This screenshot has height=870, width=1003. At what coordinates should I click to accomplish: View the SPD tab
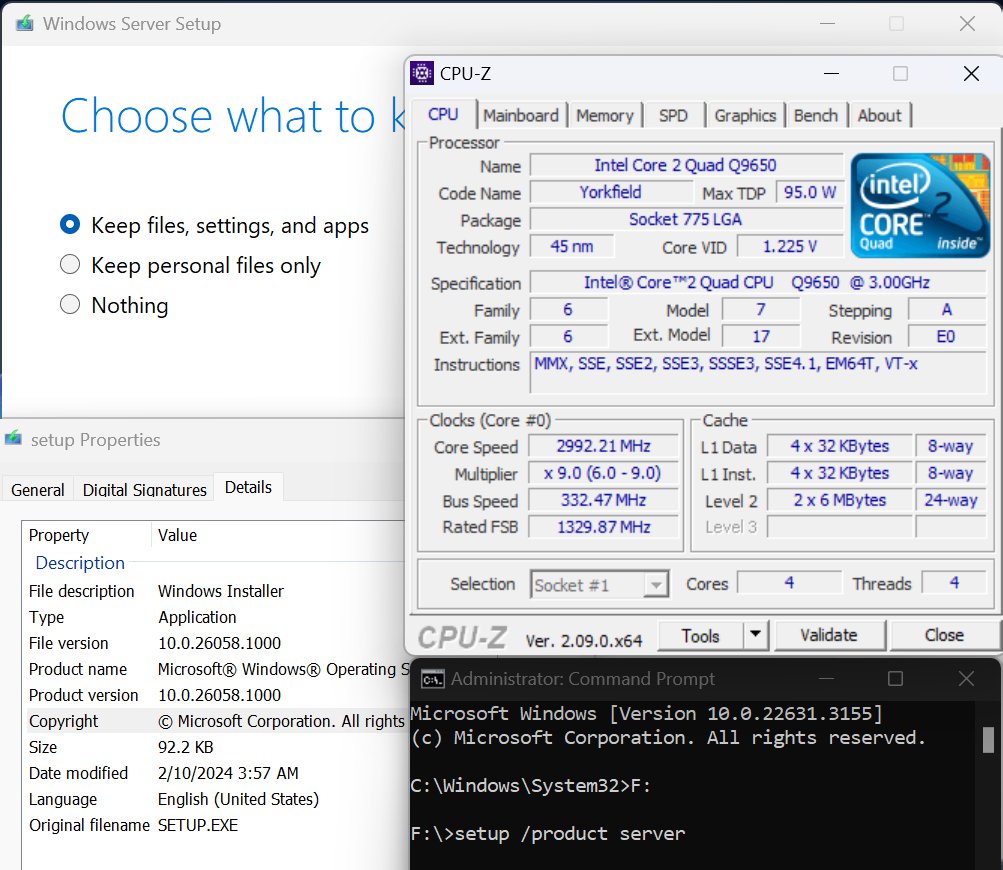pos(673,115)
